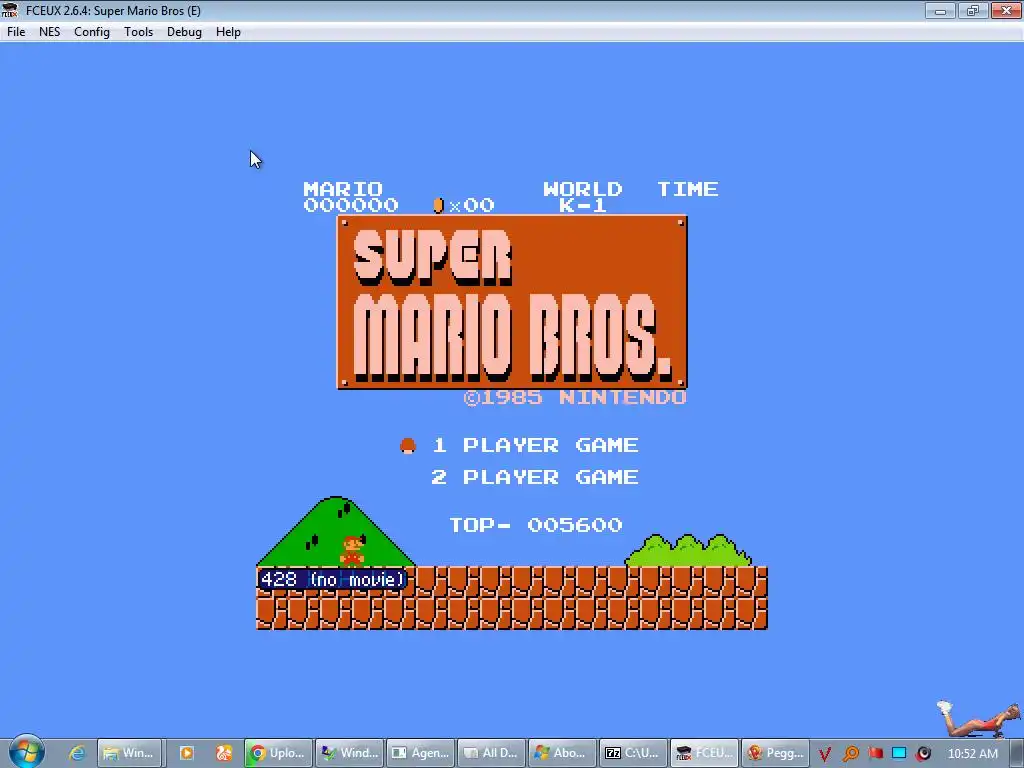Image resolution: width=1024 pixels, height=768 pixels.
Task: Click the ©1985 NINTENDO copyright text
Action: (x=575, y=398)
